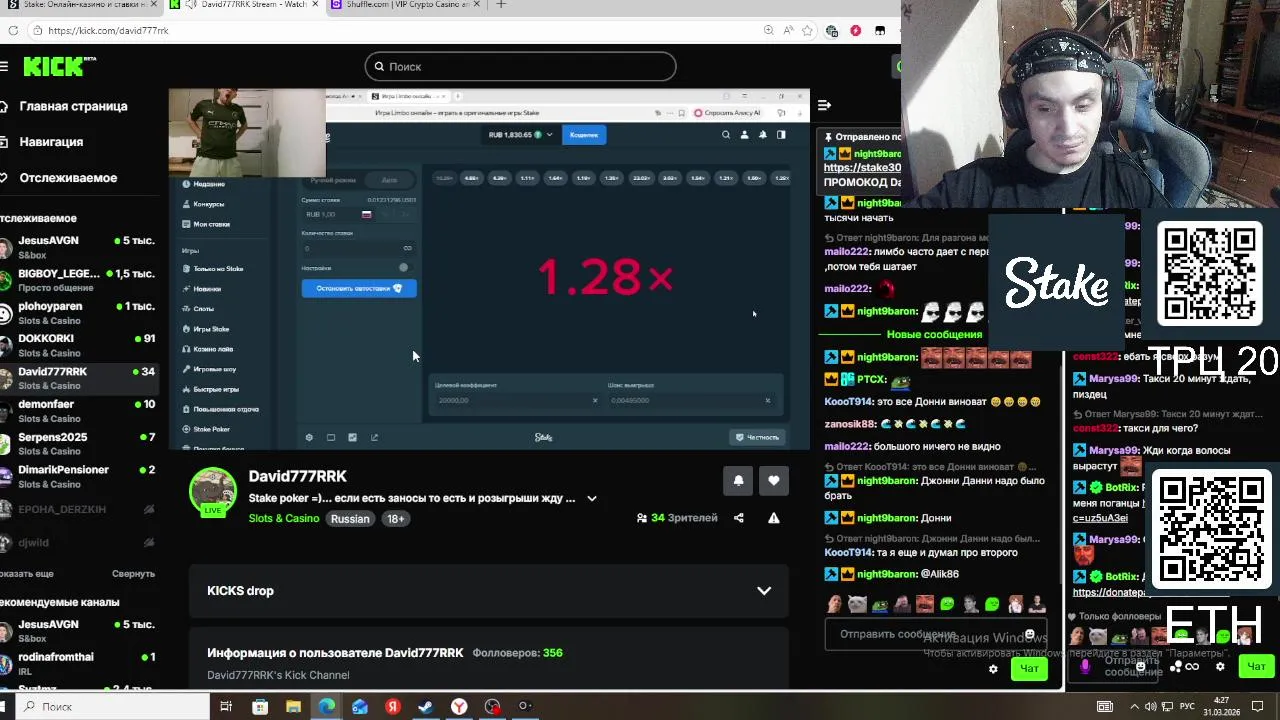The height and width of the screenshot is (720, 1280).
Task: Open Отслеживаемое in the sidebar
Action: point(59,178)
